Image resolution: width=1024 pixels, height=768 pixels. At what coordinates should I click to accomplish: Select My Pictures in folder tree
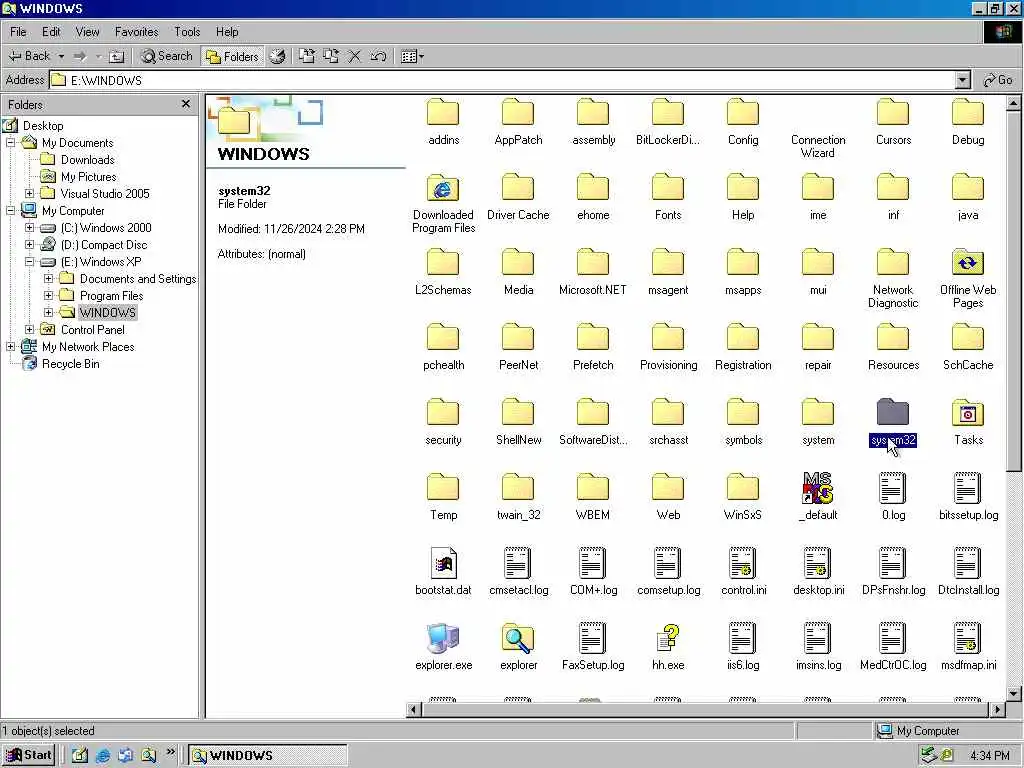click(88, 176)
